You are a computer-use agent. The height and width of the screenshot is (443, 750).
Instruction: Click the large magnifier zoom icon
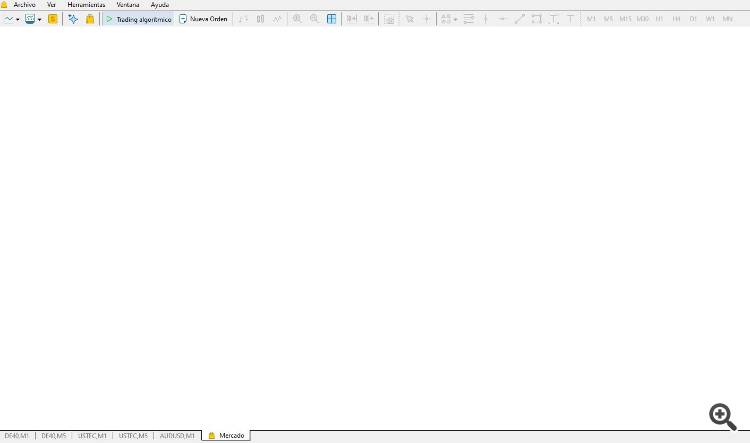pos(723,417)
